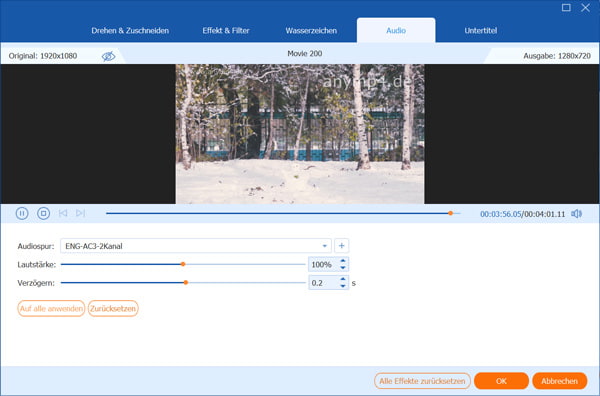Screen dimensions: 600x396
Task: Click the Abbrechen button
Action: [x=559, y=381]
